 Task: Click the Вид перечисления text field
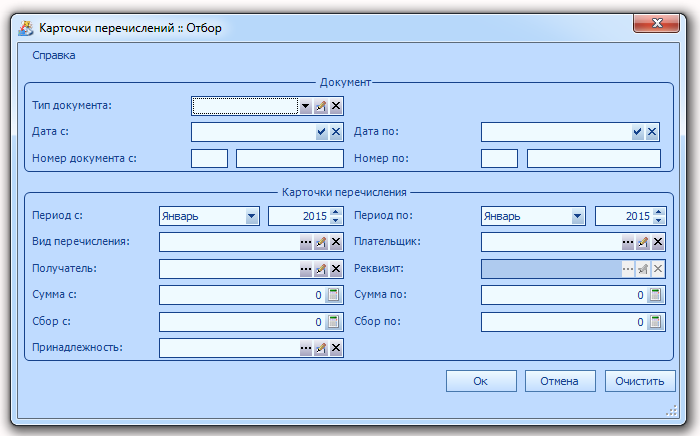(229, 242)
